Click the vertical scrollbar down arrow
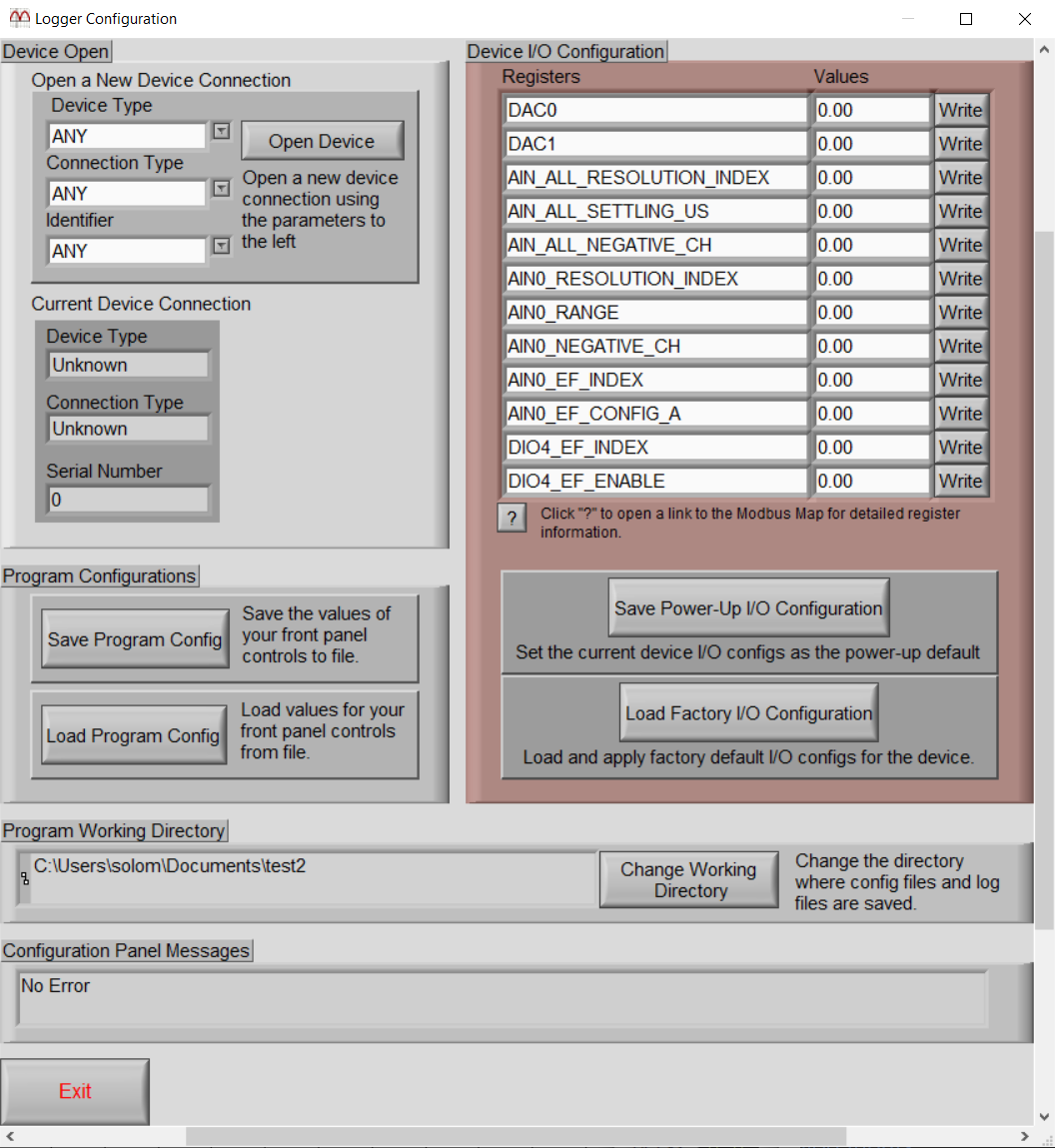The height and width of the screenshot is (1148, 1055). (x=1044, y=1116)
